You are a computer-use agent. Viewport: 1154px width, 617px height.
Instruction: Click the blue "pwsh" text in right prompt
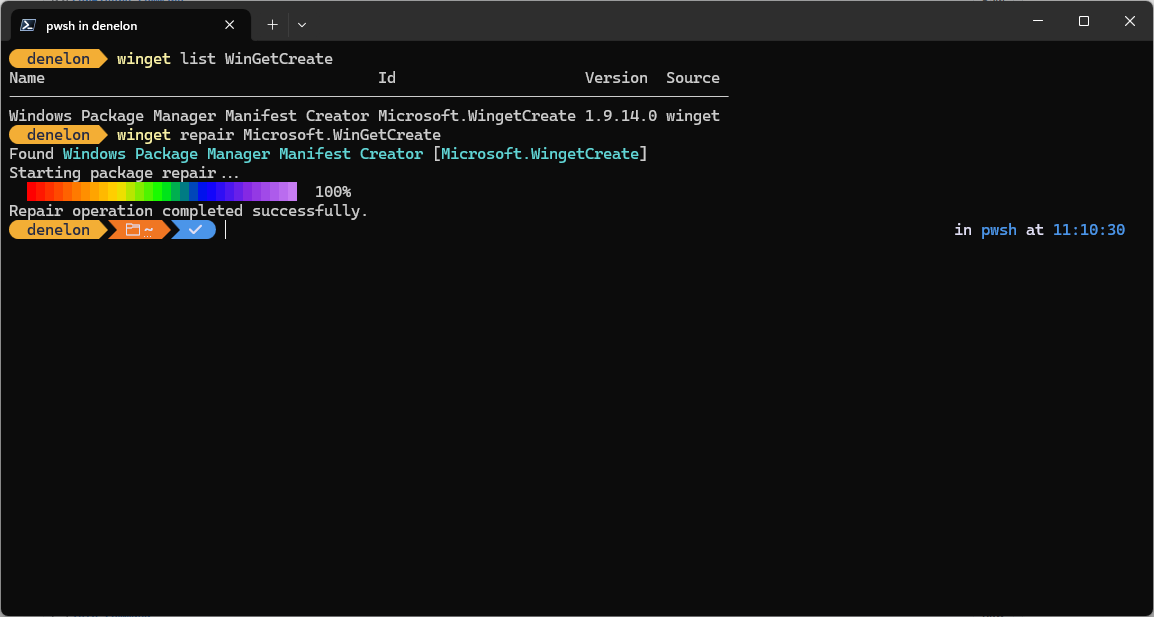point(999,230)
